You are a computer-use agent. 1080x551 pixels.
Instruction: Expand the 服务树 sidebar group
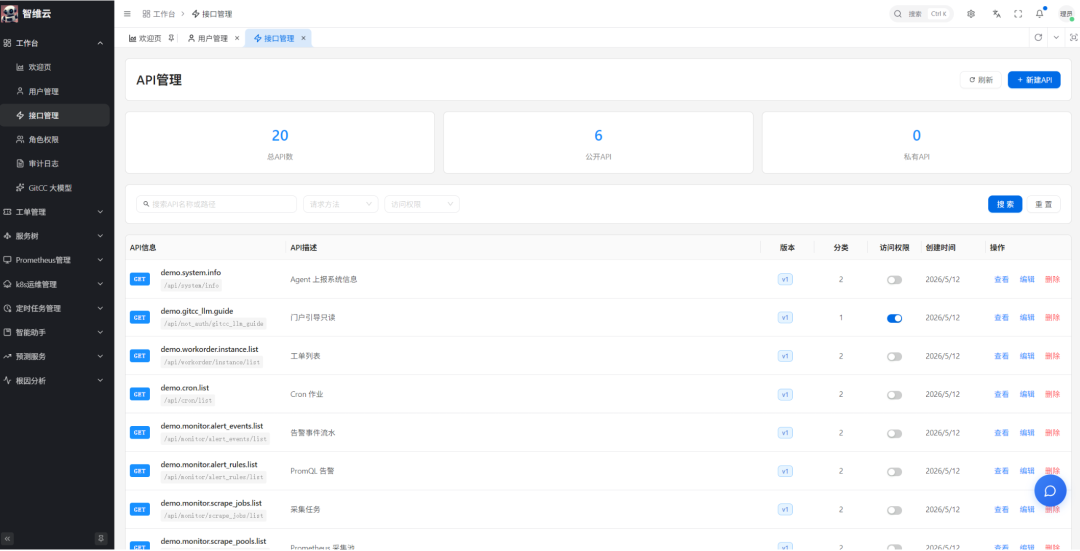55,236
